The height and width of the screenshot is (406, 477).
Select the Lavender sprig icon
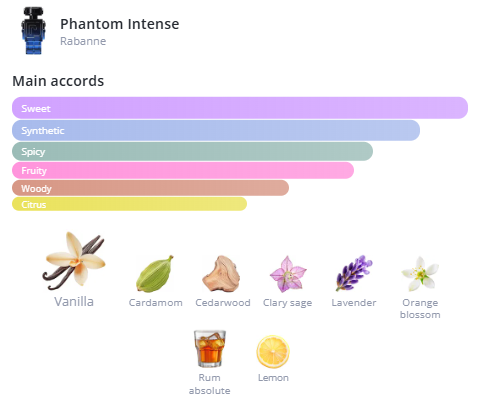[354, 273]
